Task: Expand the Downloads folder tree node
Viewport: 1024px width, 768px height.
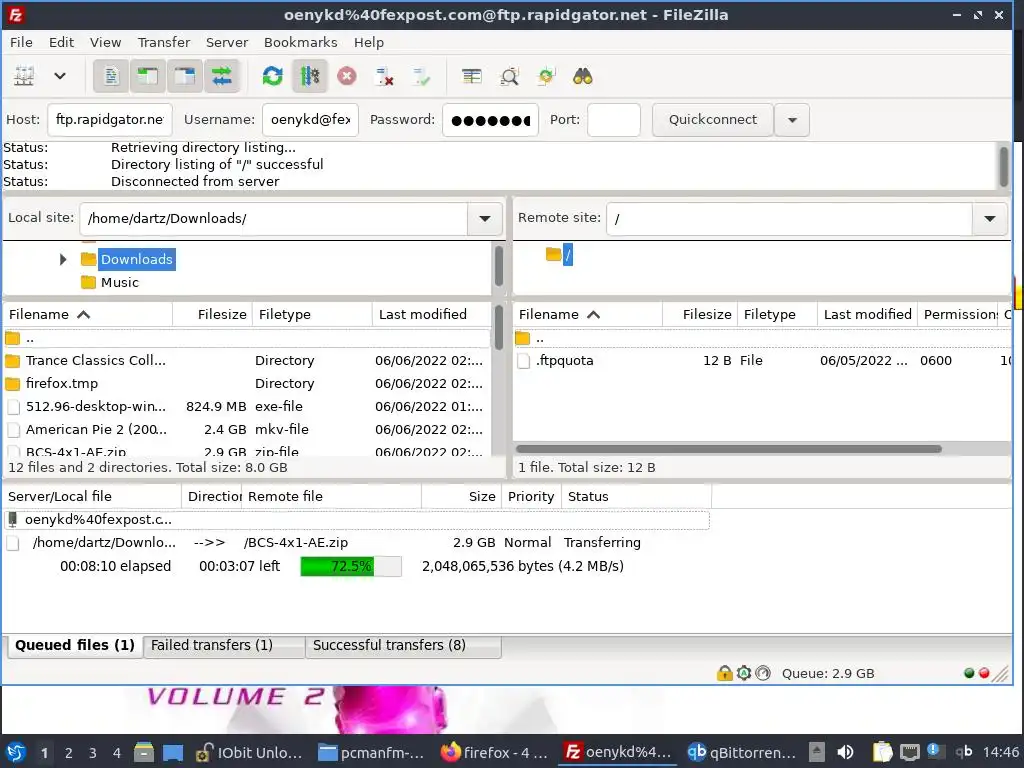Action: (x=63, y=259)
